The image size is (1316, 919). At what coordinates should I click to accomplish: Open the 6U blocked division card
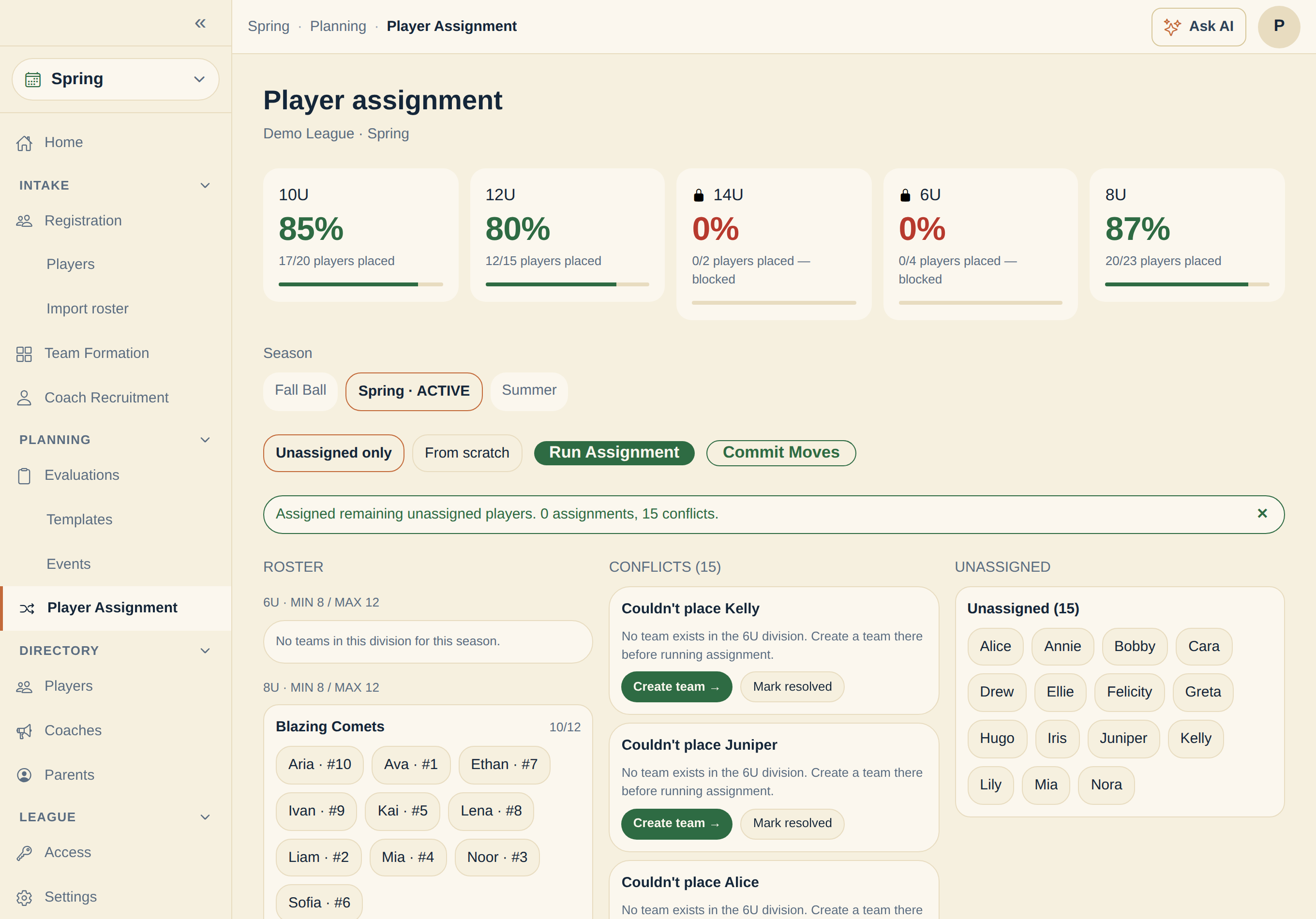tap(980, 244)
